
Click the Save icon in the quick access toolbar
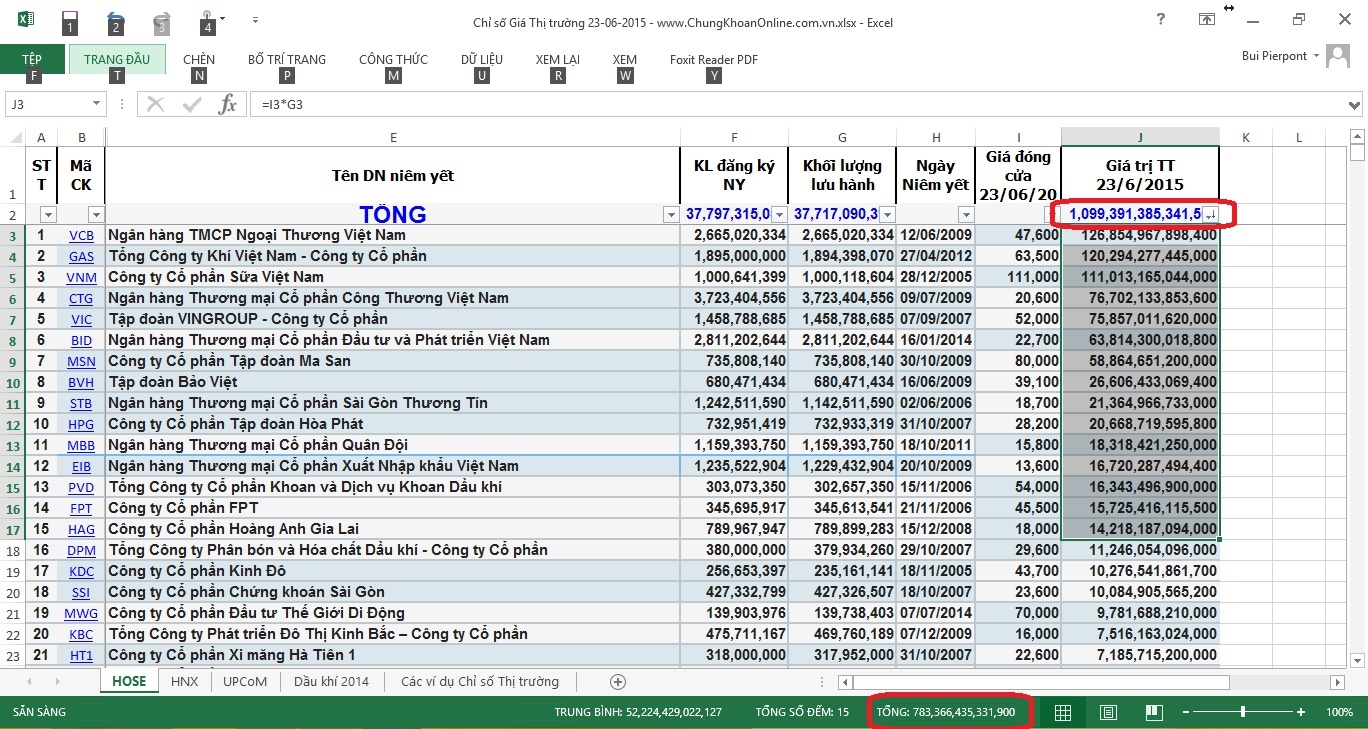pos(69,19)
